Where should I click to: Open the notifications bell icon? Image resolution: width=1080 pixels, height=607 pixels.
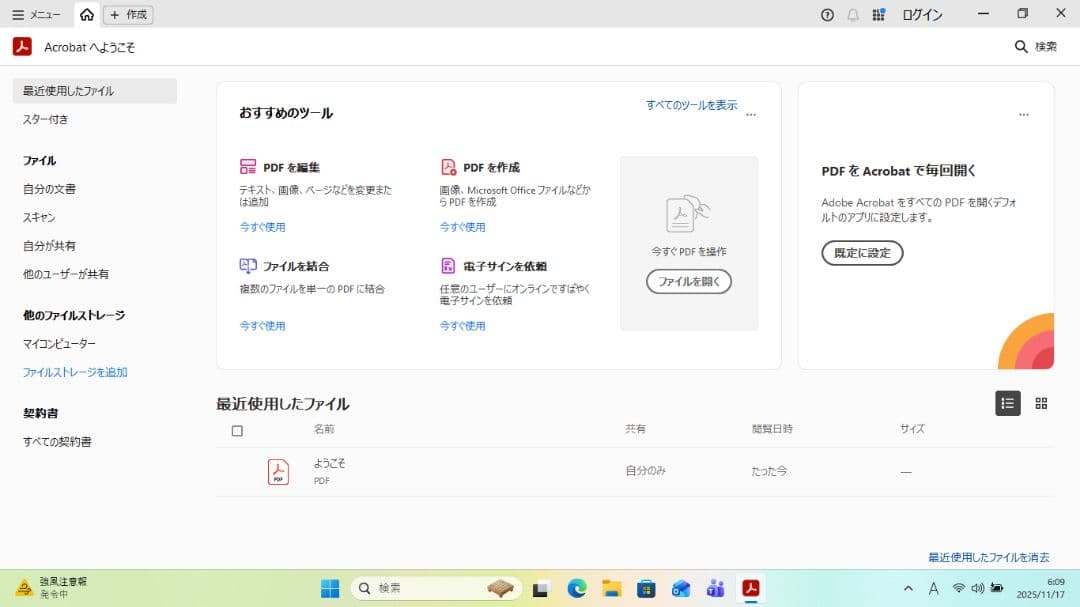[x=853, y=15]
